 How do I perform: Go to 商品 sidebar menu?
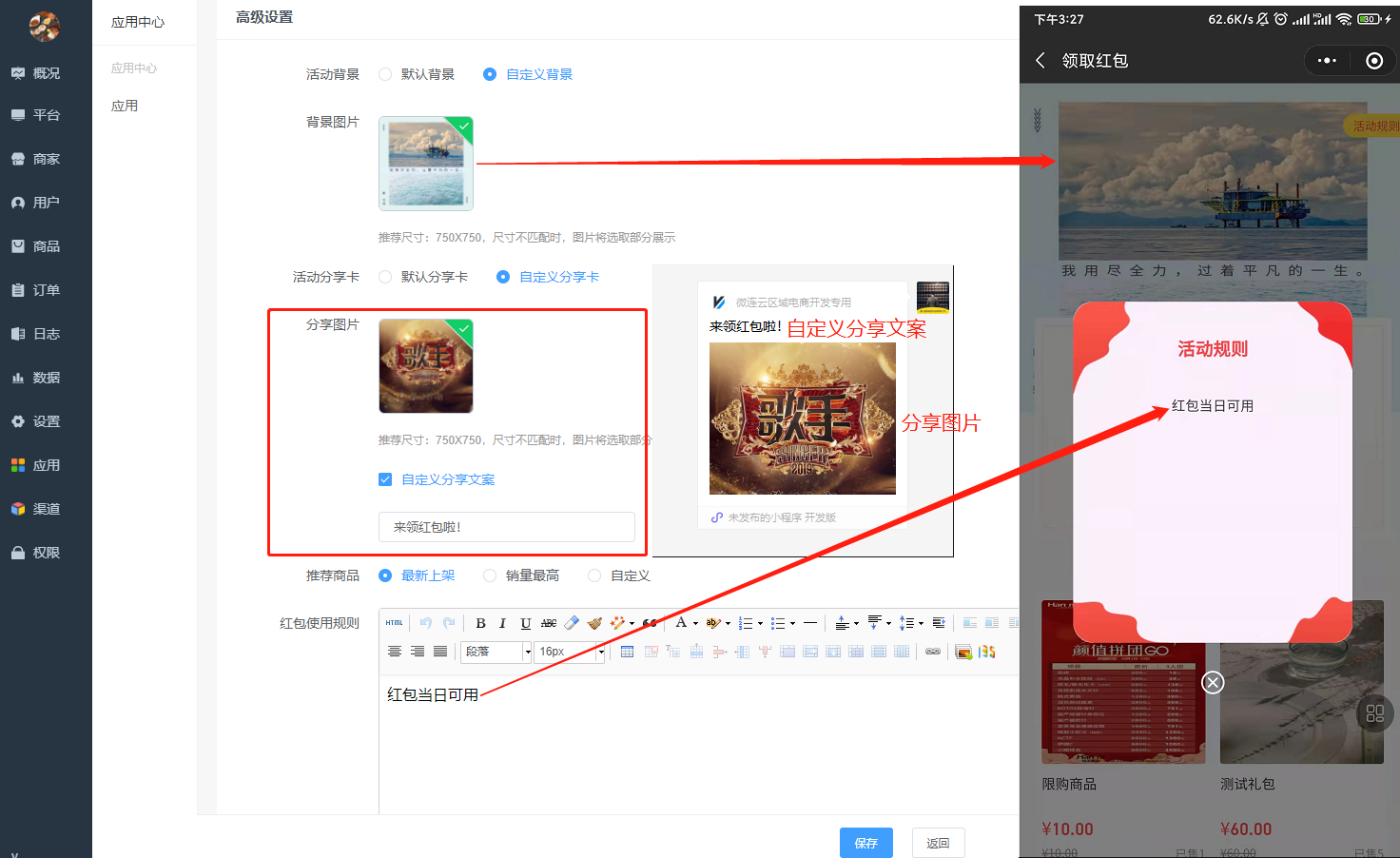pos(46,246)
